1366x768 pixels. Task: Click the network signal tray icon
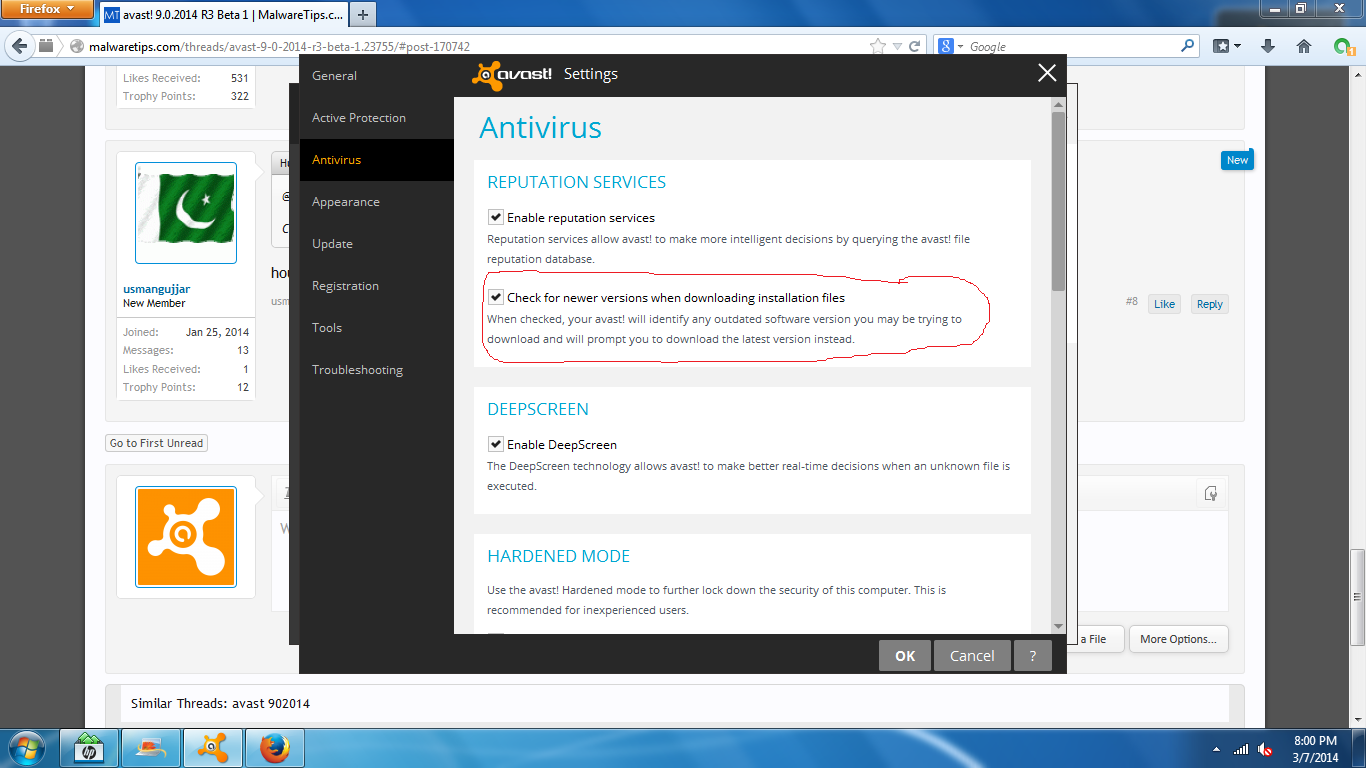pyautogui.click(x=1241, y=748)
